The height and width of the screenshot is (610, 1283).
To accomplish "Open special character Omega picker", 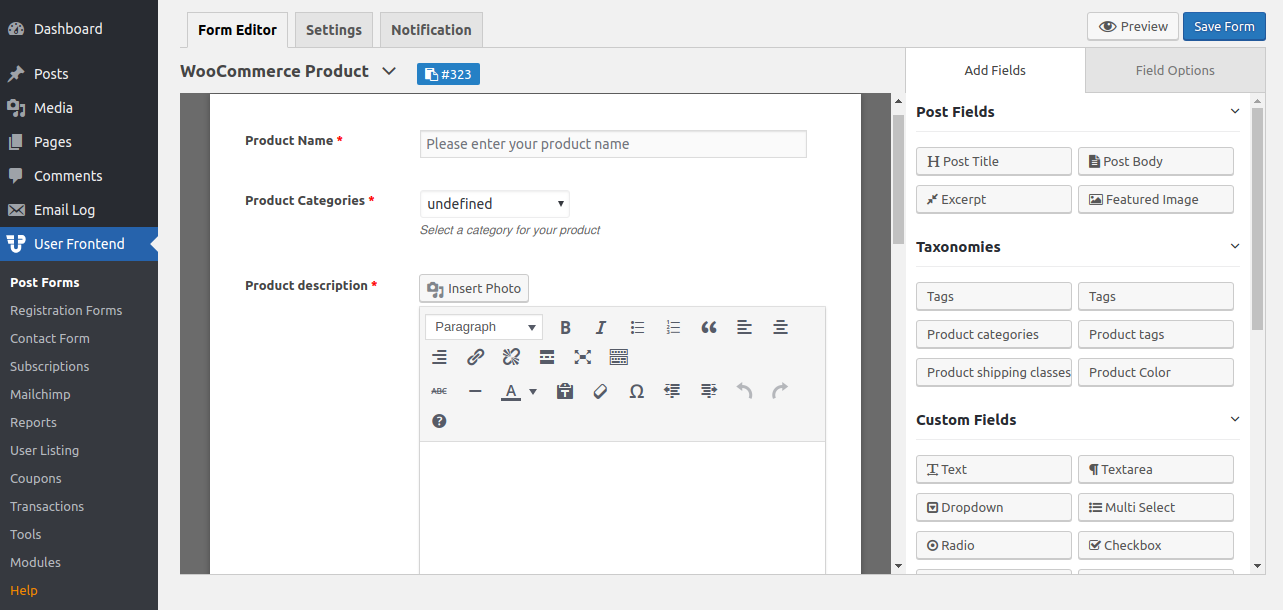I will coord(636,391).
